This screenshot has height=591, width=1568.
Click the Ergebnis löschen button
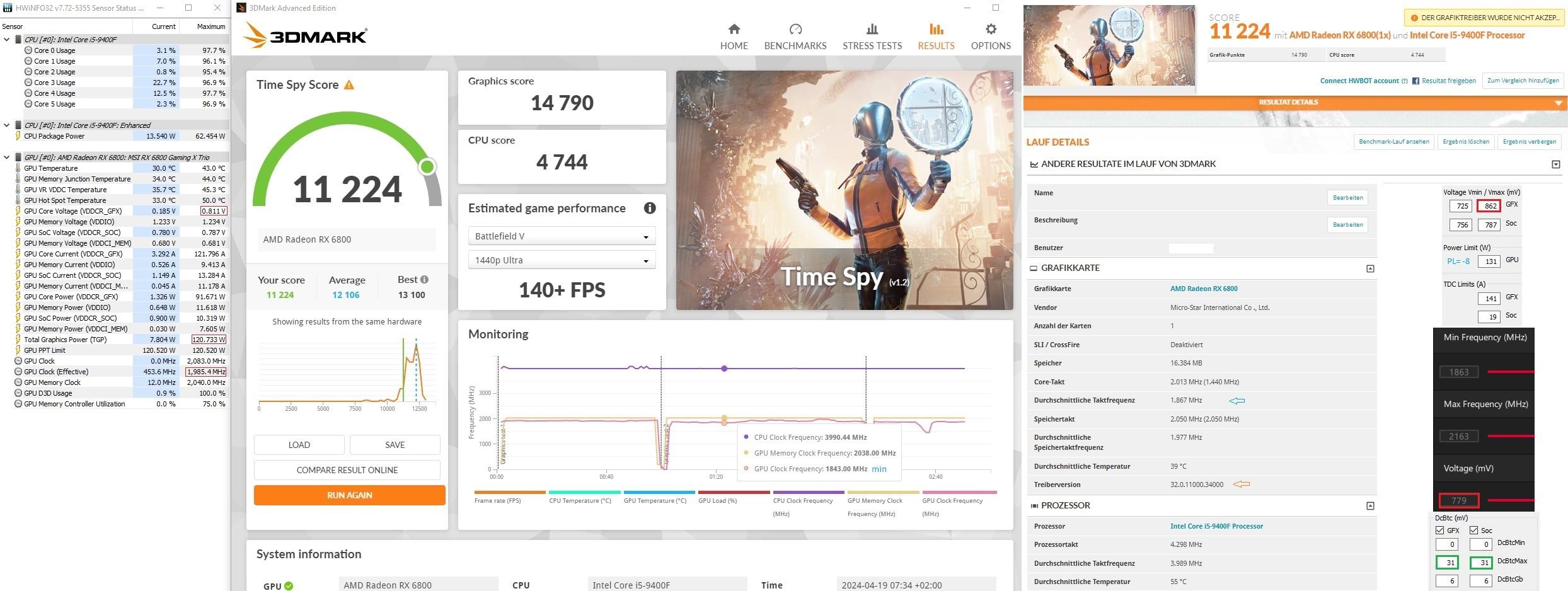1465,142
